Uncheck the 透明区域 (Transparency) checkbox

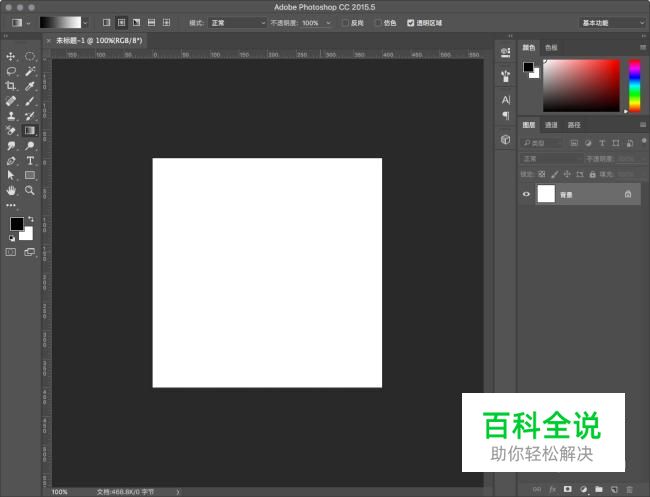[411, 22]
